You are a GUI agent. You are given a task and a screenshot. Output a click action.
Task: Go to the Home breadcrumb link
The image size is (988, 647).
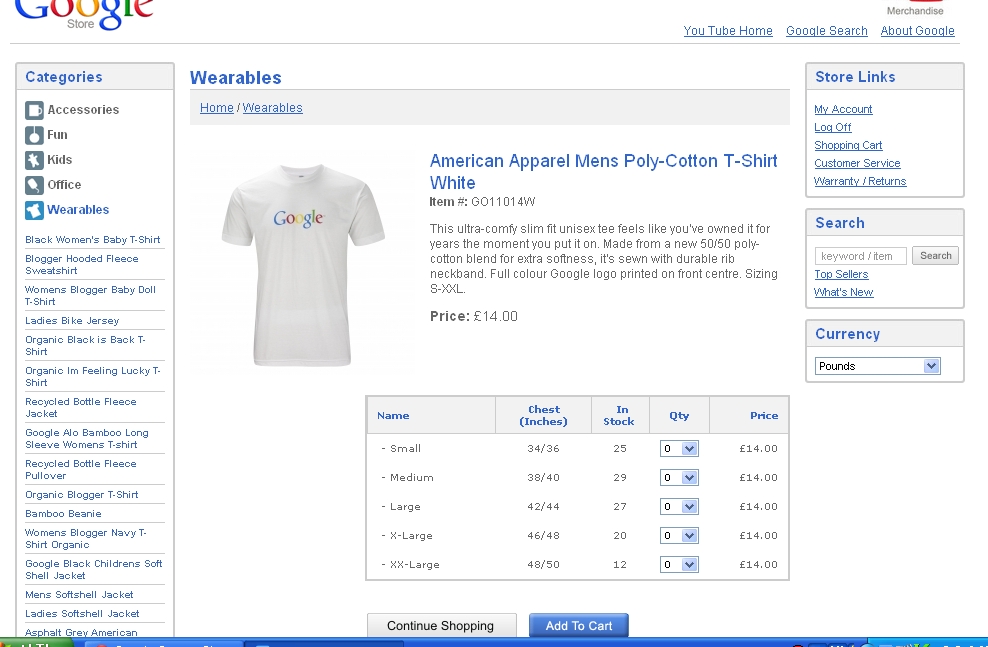pyautogui.click(x=217, y=108)
